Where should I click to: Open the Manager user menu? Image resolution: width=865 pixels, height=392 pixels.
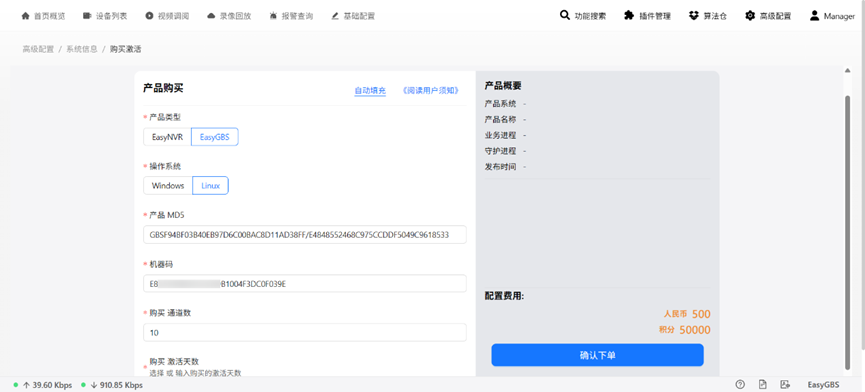pyautogui.click(x=832, y=16)
